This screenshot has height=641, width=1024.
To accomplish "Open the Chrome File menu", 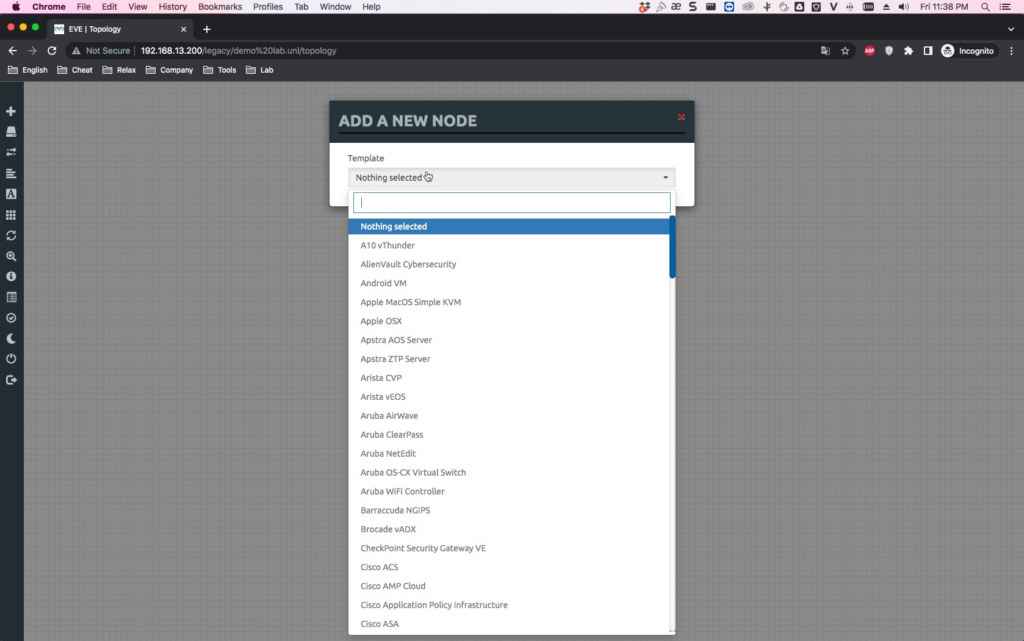I will click(84, 7).
